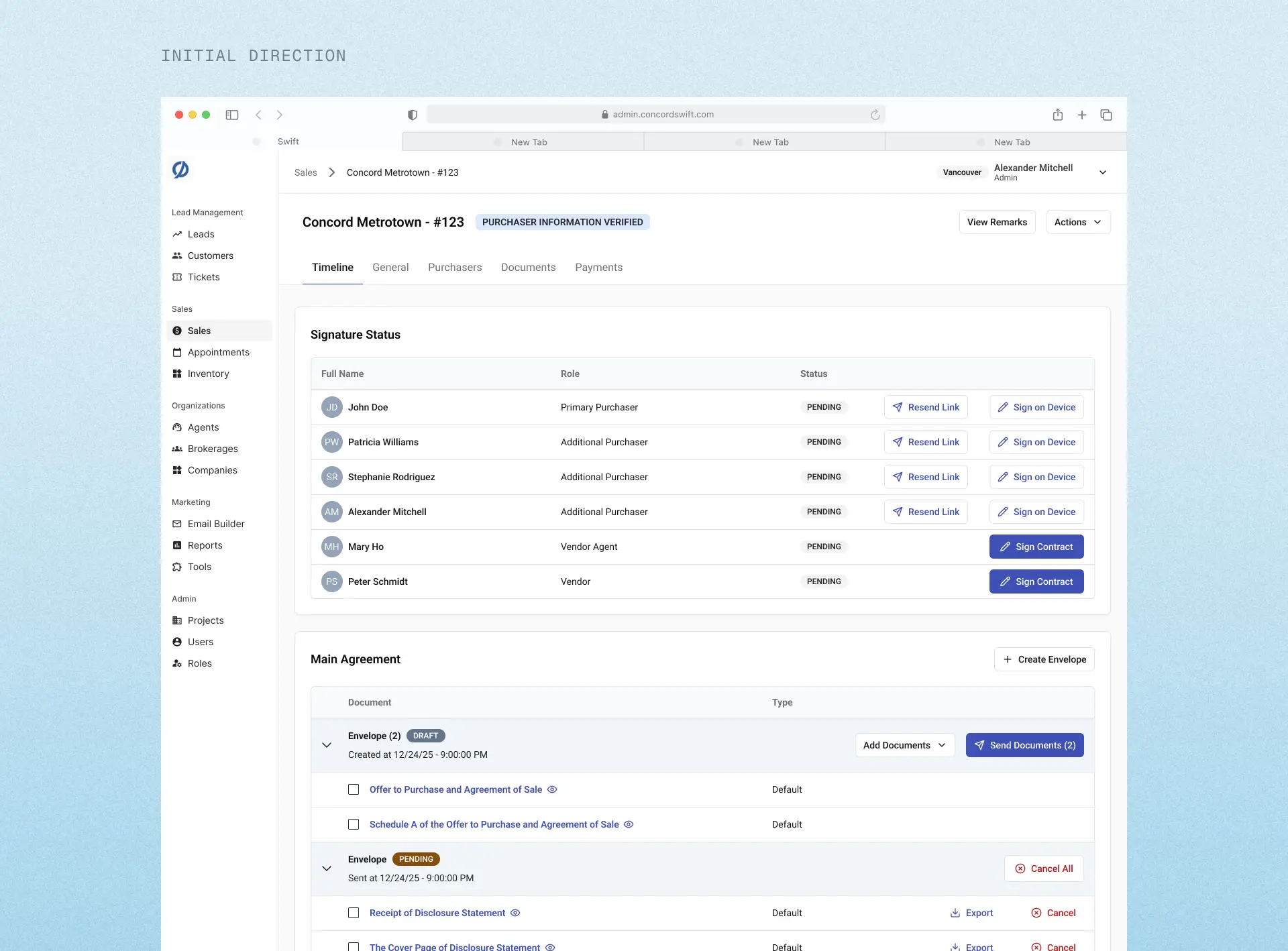Check the Offer to Purchase and Agreement checkbox
Screen dimensions: 1288x951
pyautogui.click(x=354, y=789)
